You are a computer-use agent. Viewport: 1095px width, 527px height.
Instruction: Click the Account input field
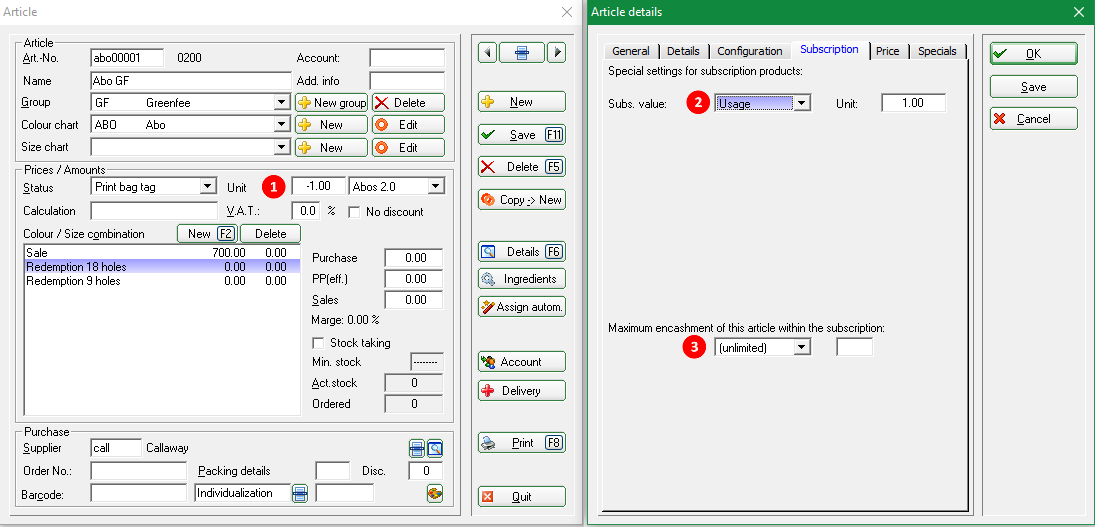[407, 57]
